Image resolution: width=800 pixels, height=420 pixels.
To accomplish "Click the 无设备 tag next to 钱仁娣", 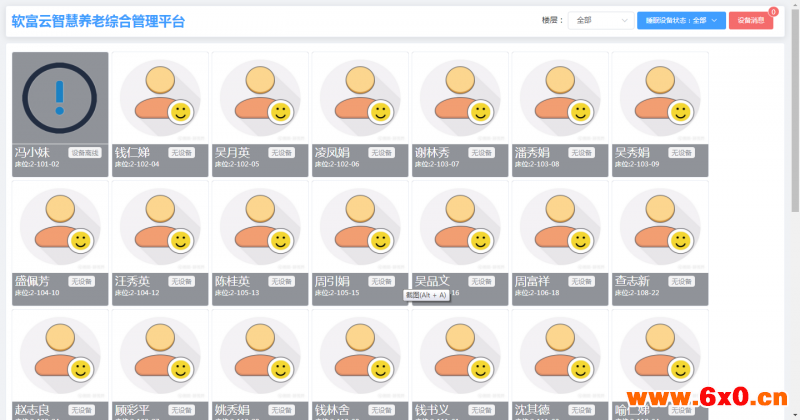I will (x=182, y=153).
